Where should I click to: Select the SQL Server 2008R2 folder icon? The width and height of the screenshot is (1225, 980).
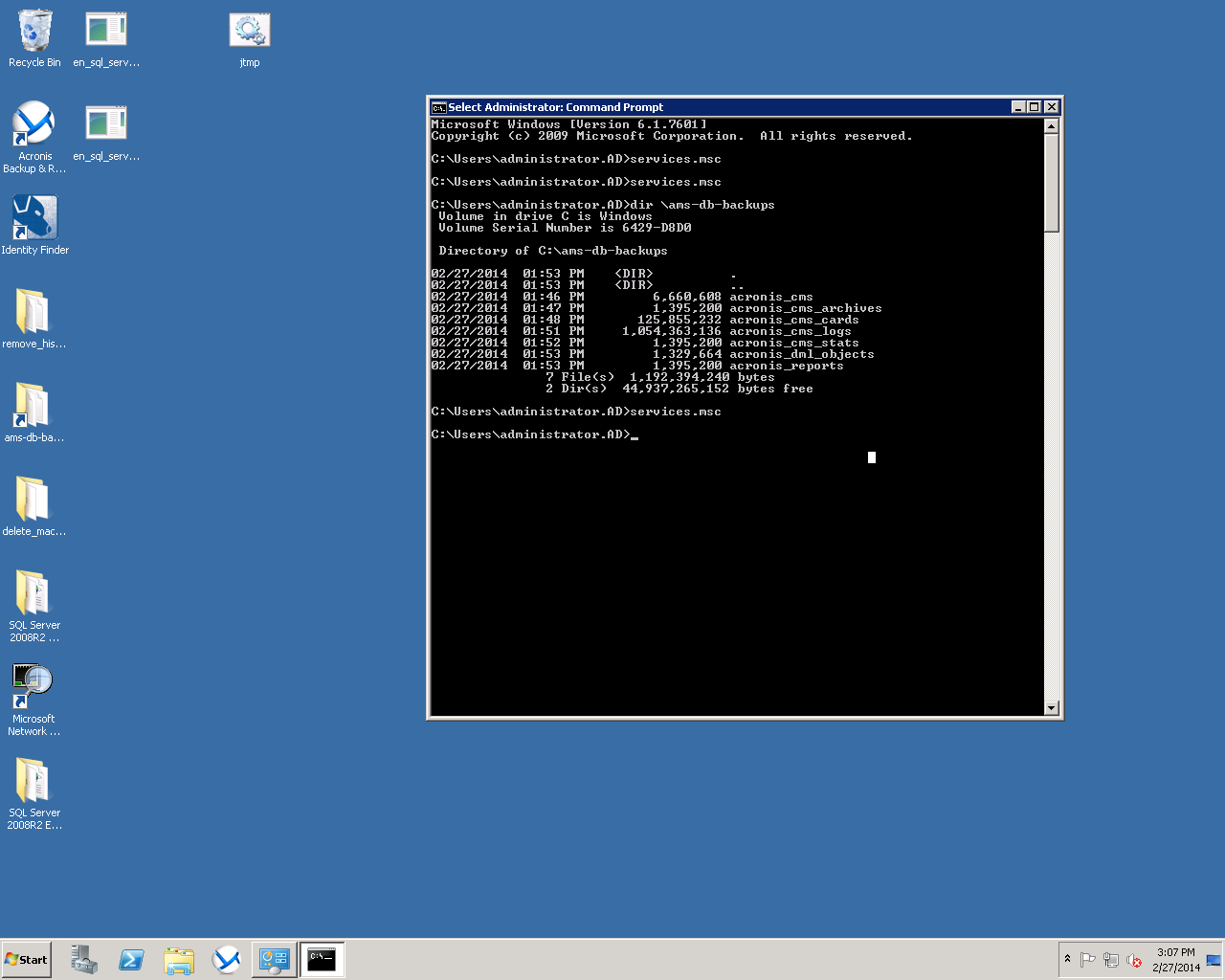(x=34, y=606)
